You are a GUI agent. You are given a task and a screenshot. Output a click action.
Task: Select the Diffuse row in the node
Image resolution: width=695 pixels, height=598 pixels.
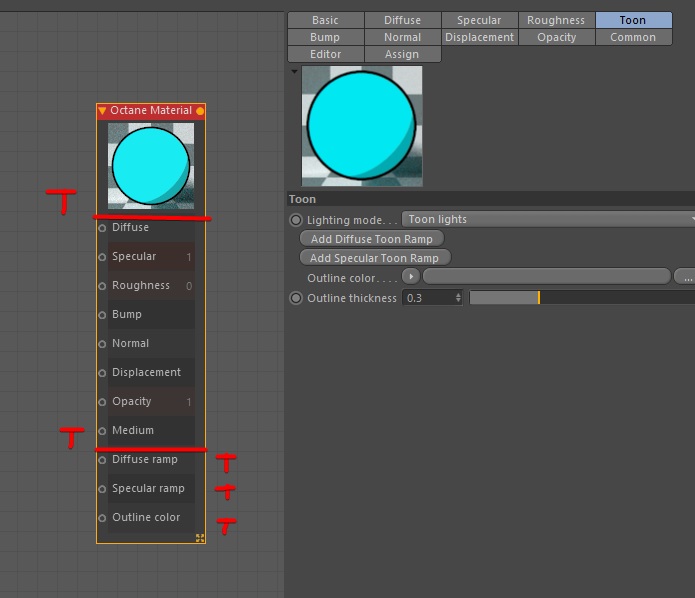coord(151,227)
